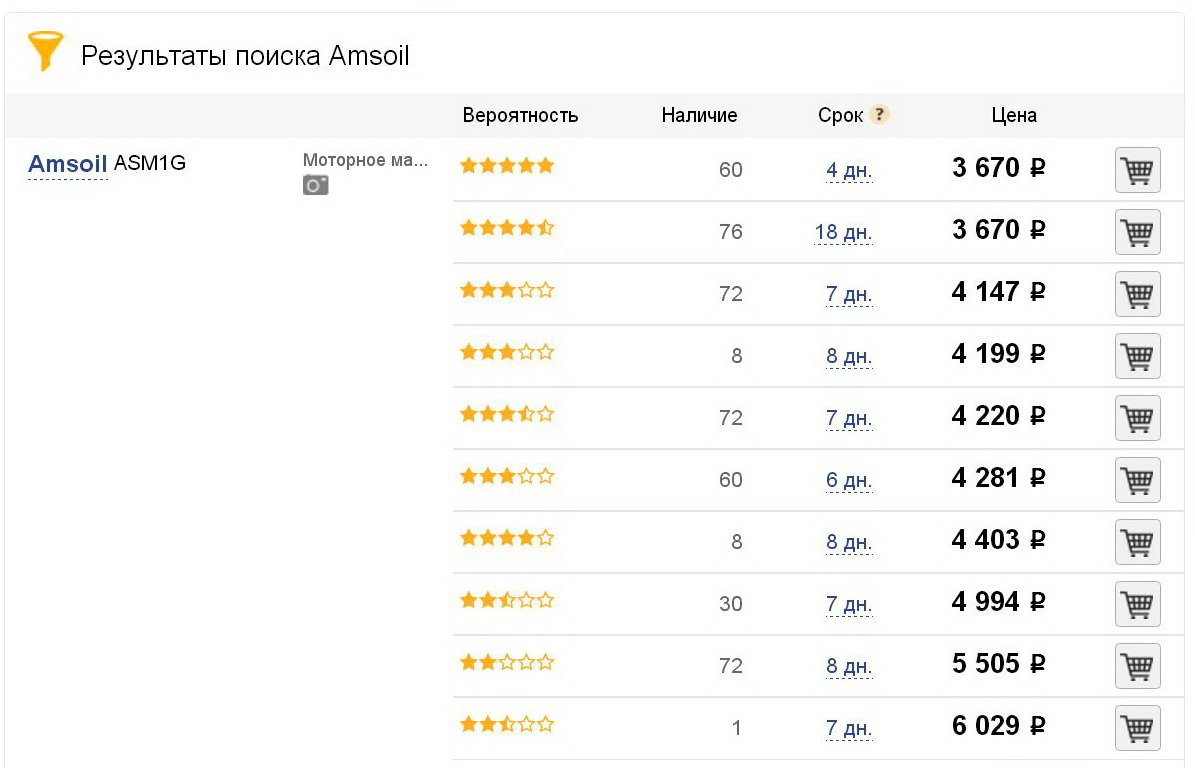Add the 4 403 ₽ offer to cart
The image size is (1195, 768).
1138,542
